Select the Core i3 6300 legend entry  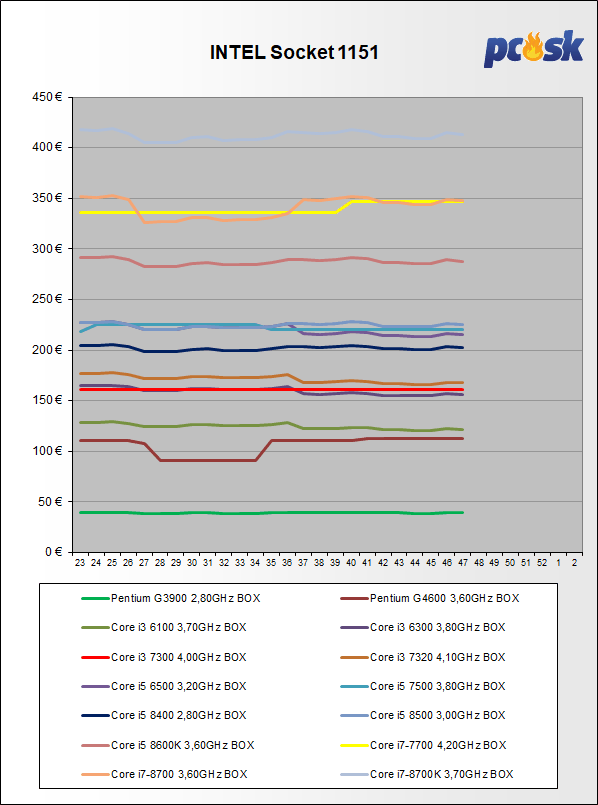(x=423, y=627)
